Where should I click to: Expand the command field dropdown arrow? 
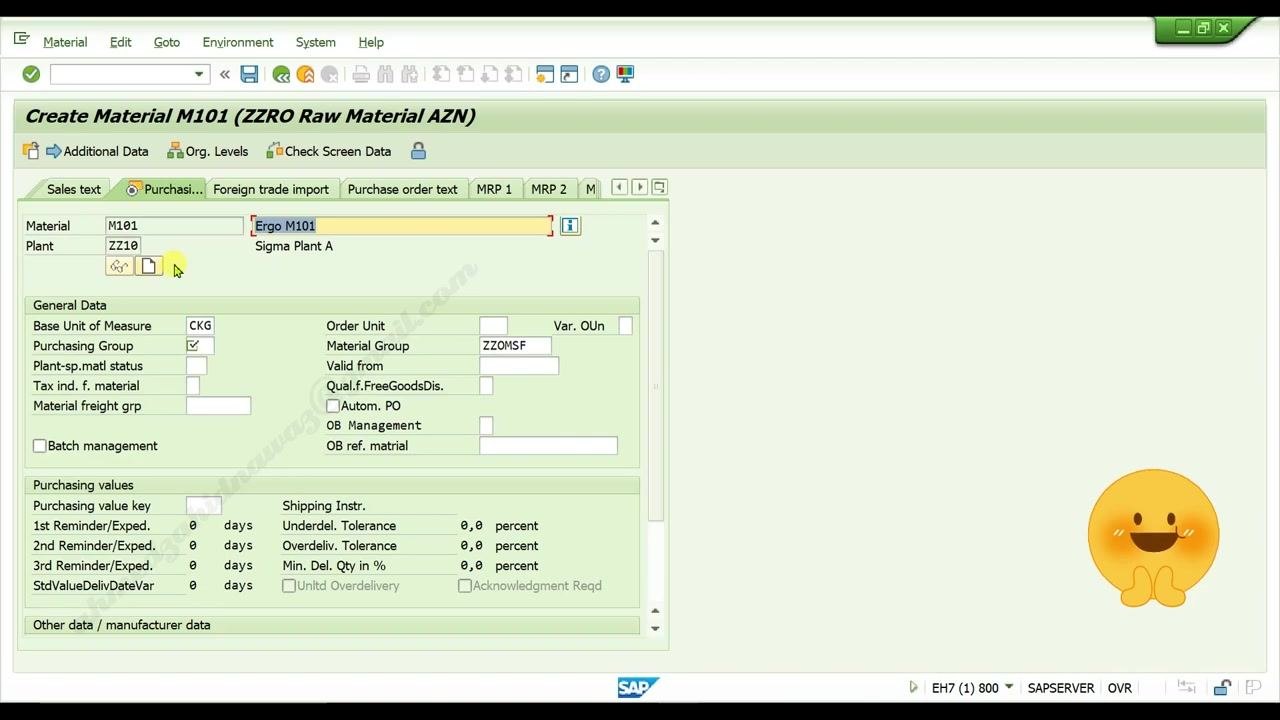(199, 74)
